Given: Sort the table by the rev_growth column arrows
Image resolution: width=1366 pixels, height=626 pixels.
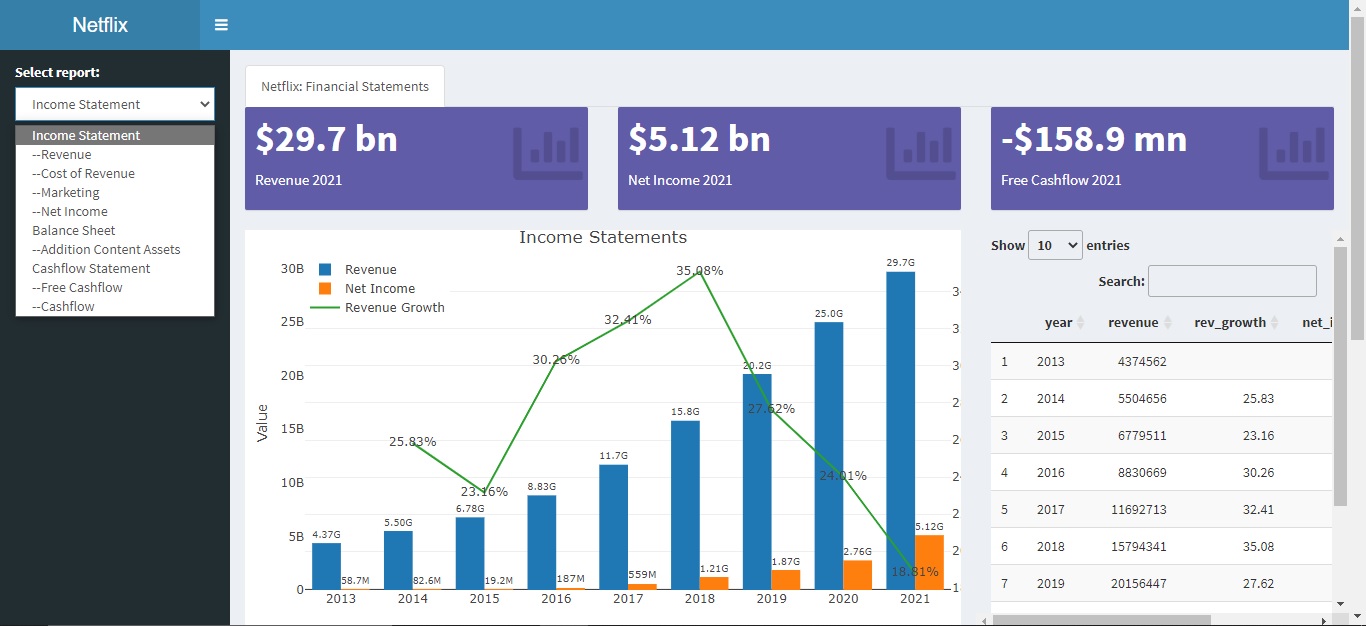Looking at the screenshot, I should coord(1273,322).
